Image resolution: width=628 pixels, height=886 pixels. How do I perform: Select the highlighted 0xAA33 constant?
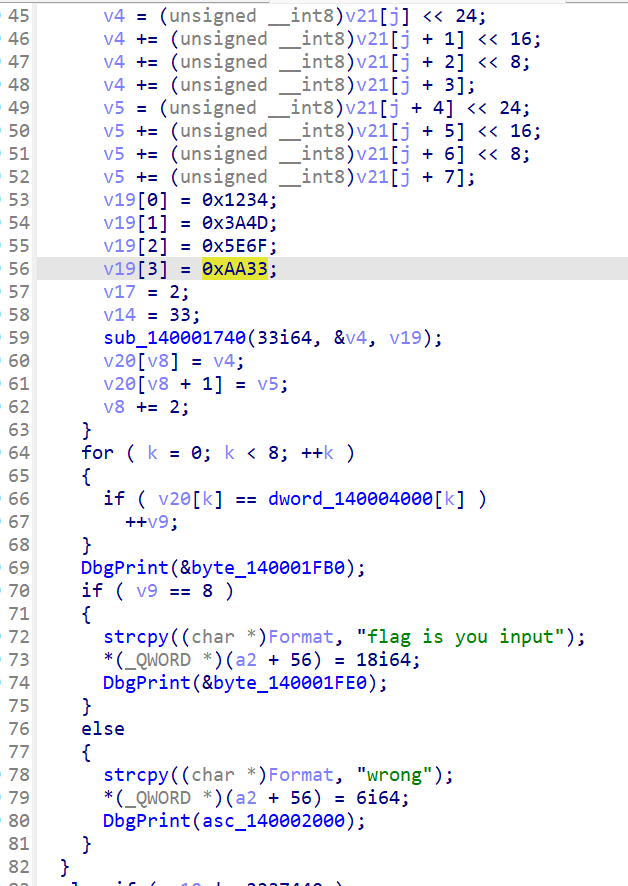click(234, 269)
